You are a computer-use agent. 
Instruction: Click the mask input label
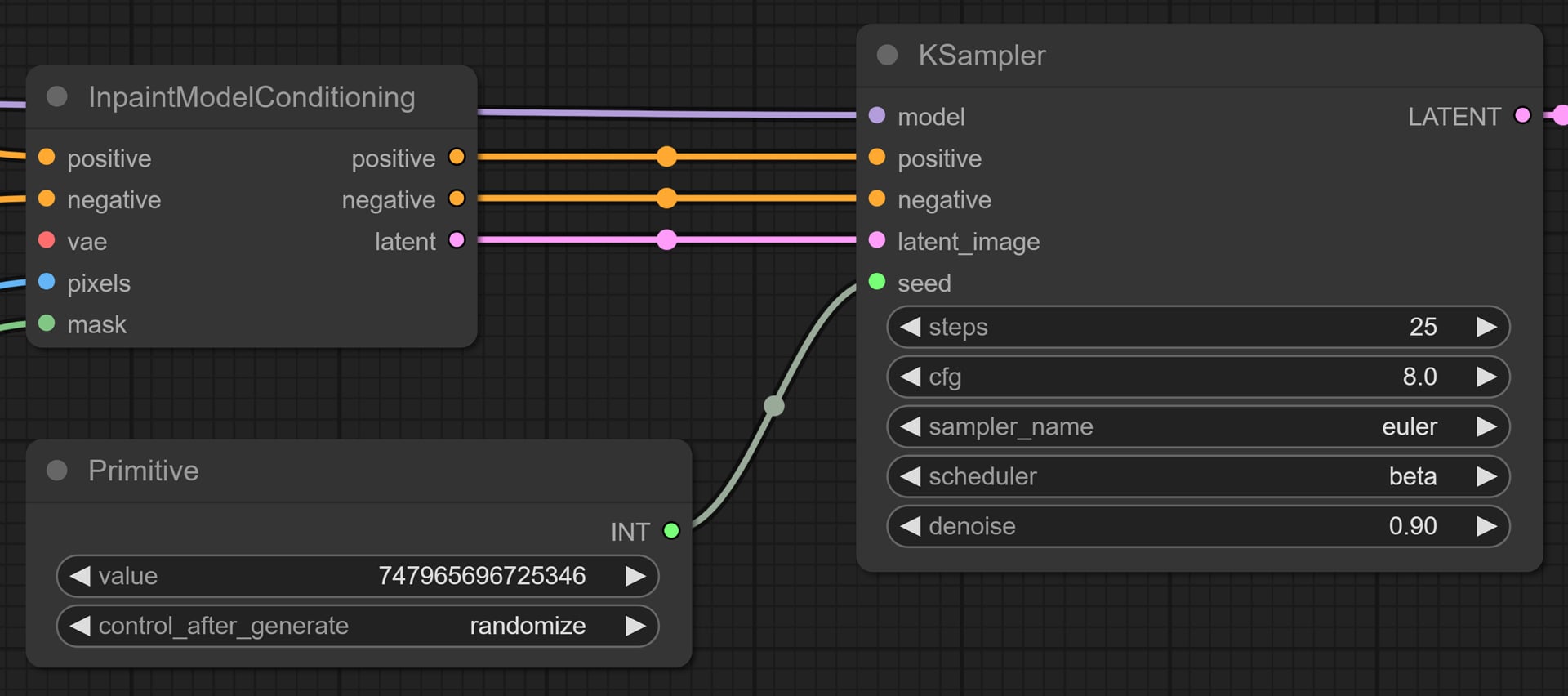96,324
